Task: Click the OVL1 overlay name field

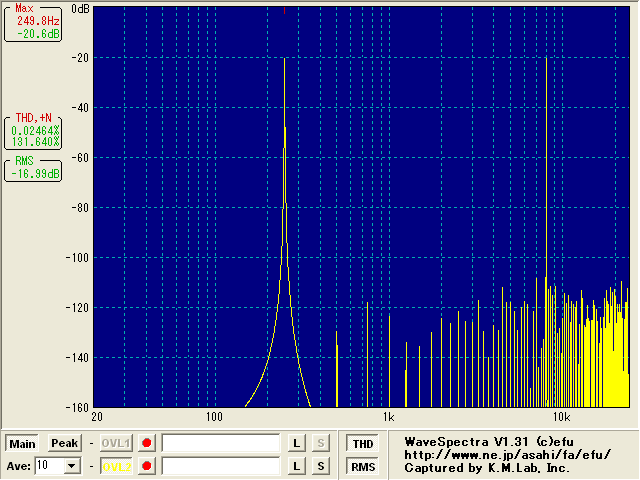Action: point(221,443)
